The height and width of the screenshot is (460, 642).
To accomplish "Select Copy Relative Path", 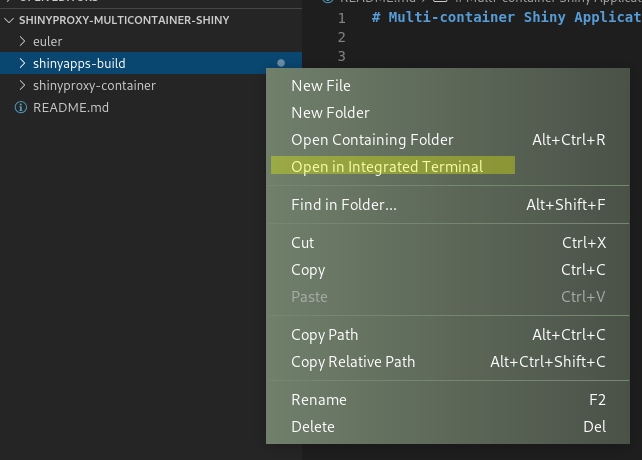I will coord(353,362).
